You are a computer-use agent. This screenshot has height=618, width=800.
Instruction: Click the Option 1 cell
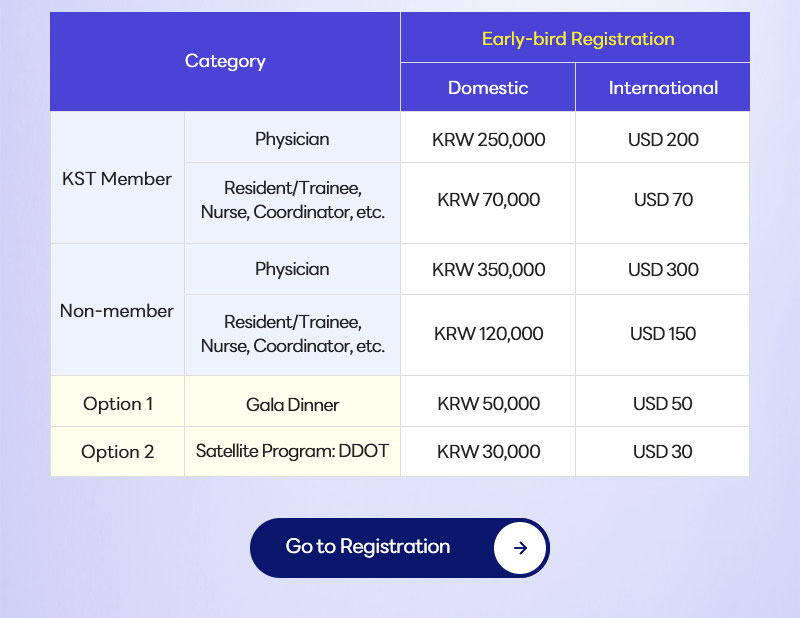click(x=118, y=404)
